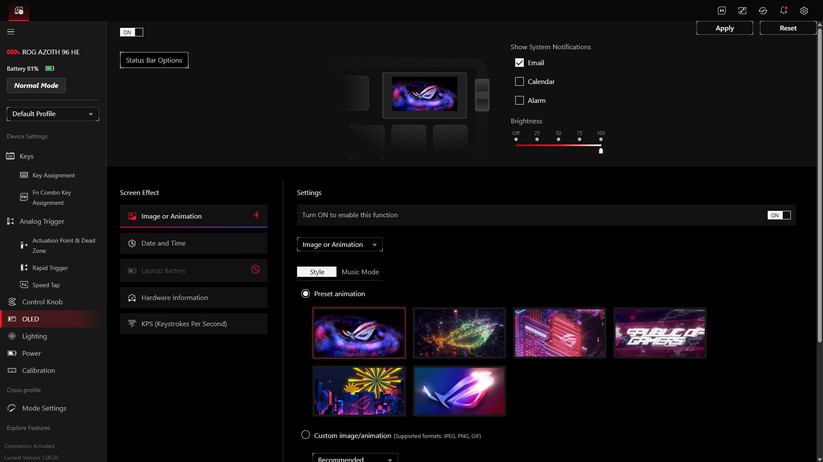Open the Default Profile dropdown
The width and height of the screenshot is (823, 462).
52,114
